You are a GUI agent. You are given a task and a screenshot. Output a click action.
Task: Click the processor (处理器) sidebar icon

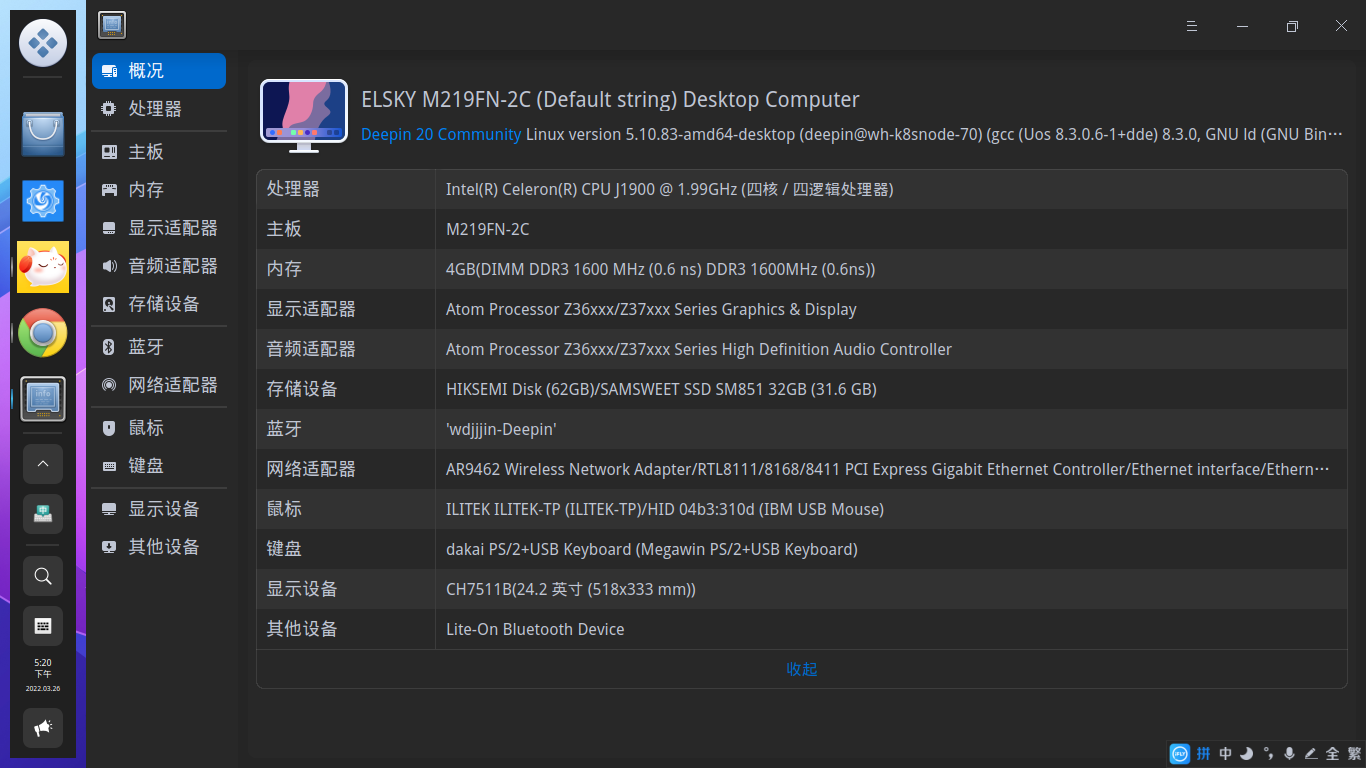tap(109, 109)
